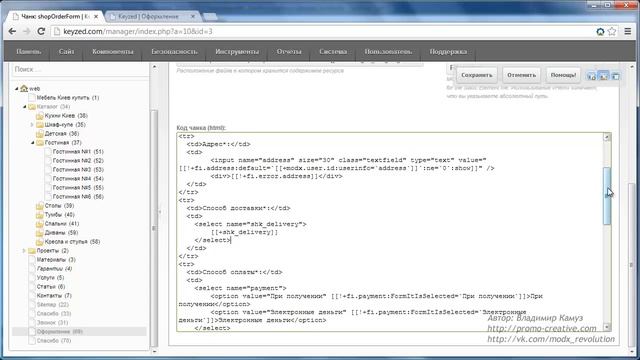Viewport: 640px width, 360px height.
Task: Open the Инструменты menu
Action: tap(237, 52)
